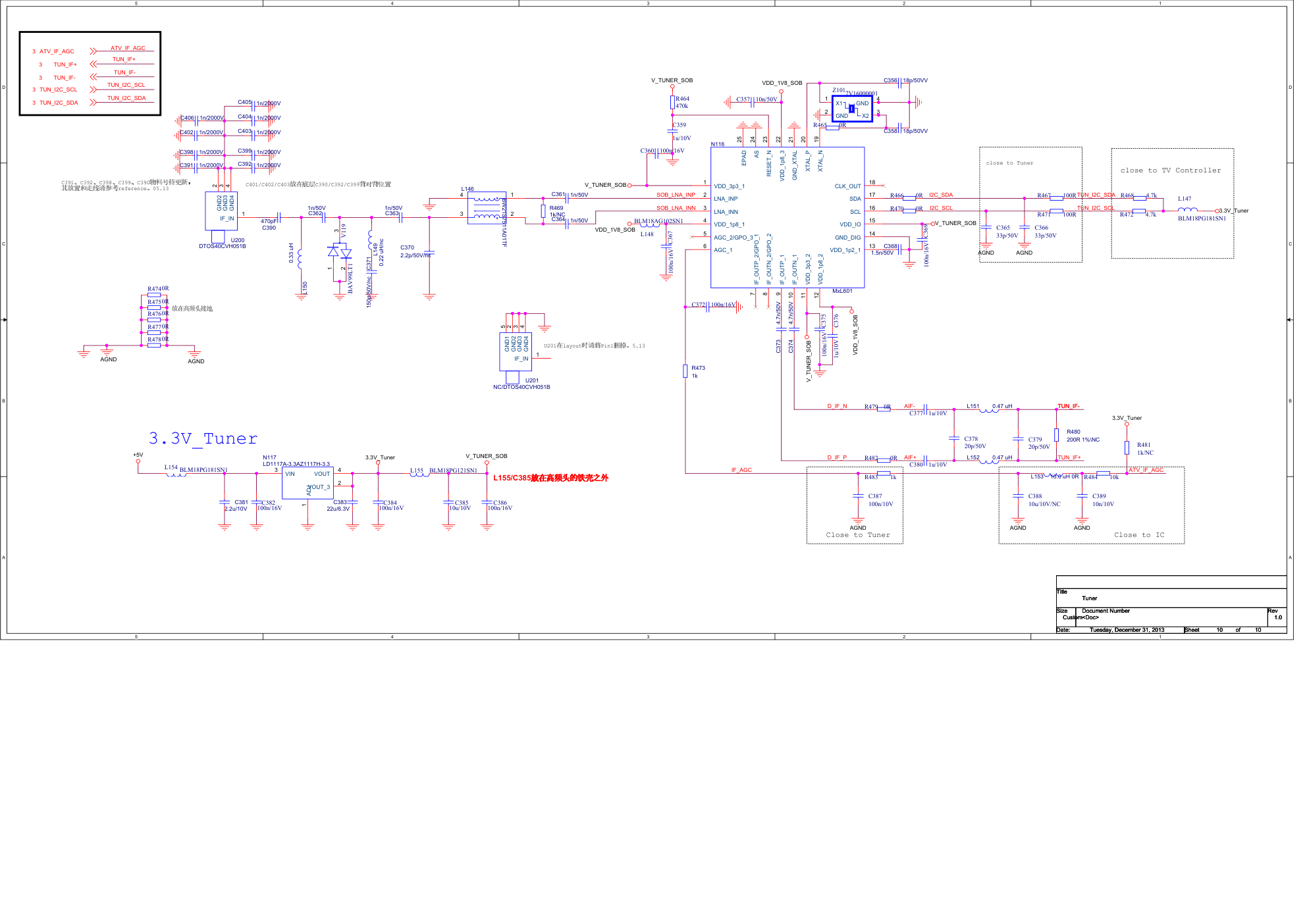This screenshot has height=924, width=1307.
Task: Click the Z101 crystal oscillator symbol
Action: coord(852,109)
